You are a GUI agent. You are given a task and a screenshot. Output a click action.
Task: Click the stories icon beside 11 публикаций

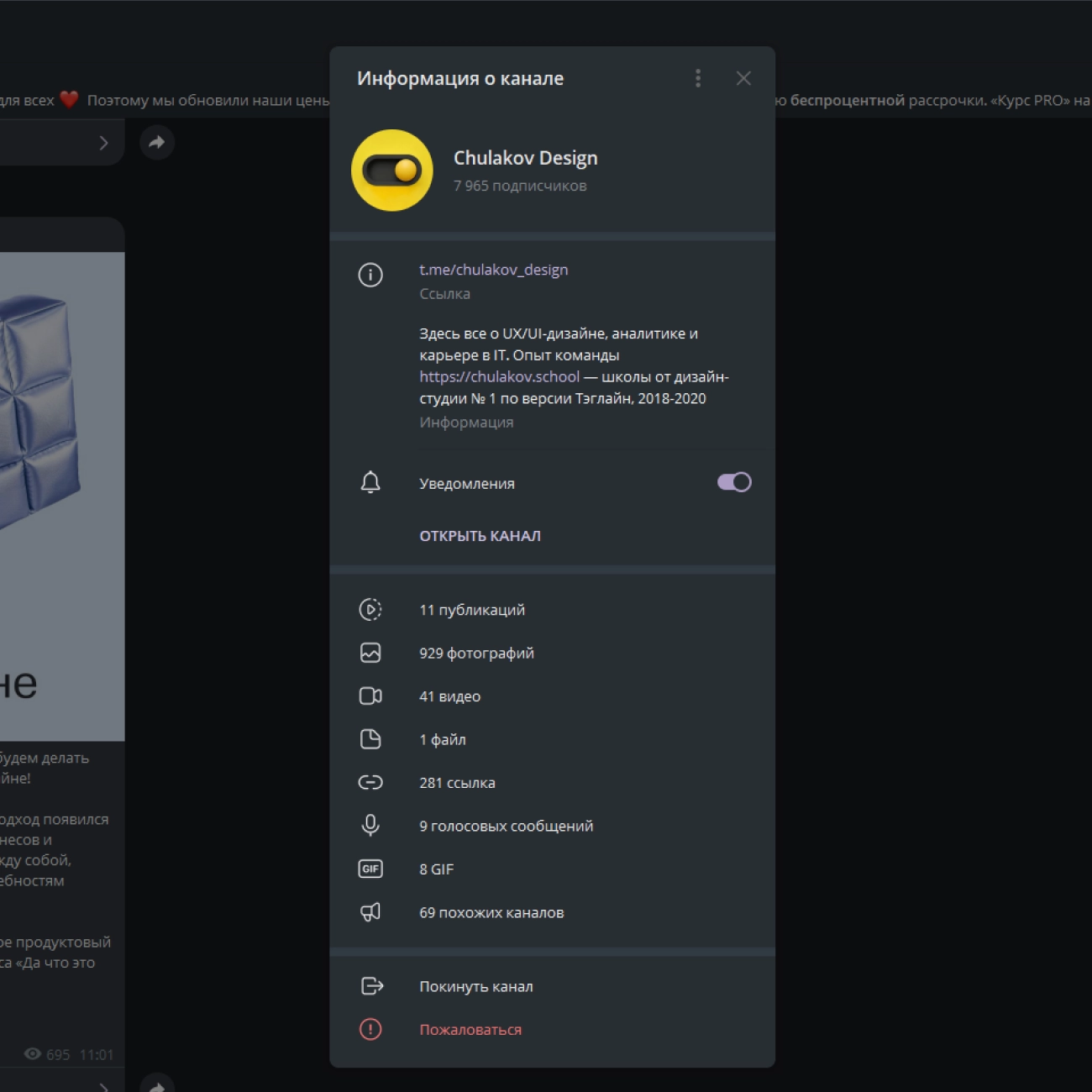click(370, 610)
